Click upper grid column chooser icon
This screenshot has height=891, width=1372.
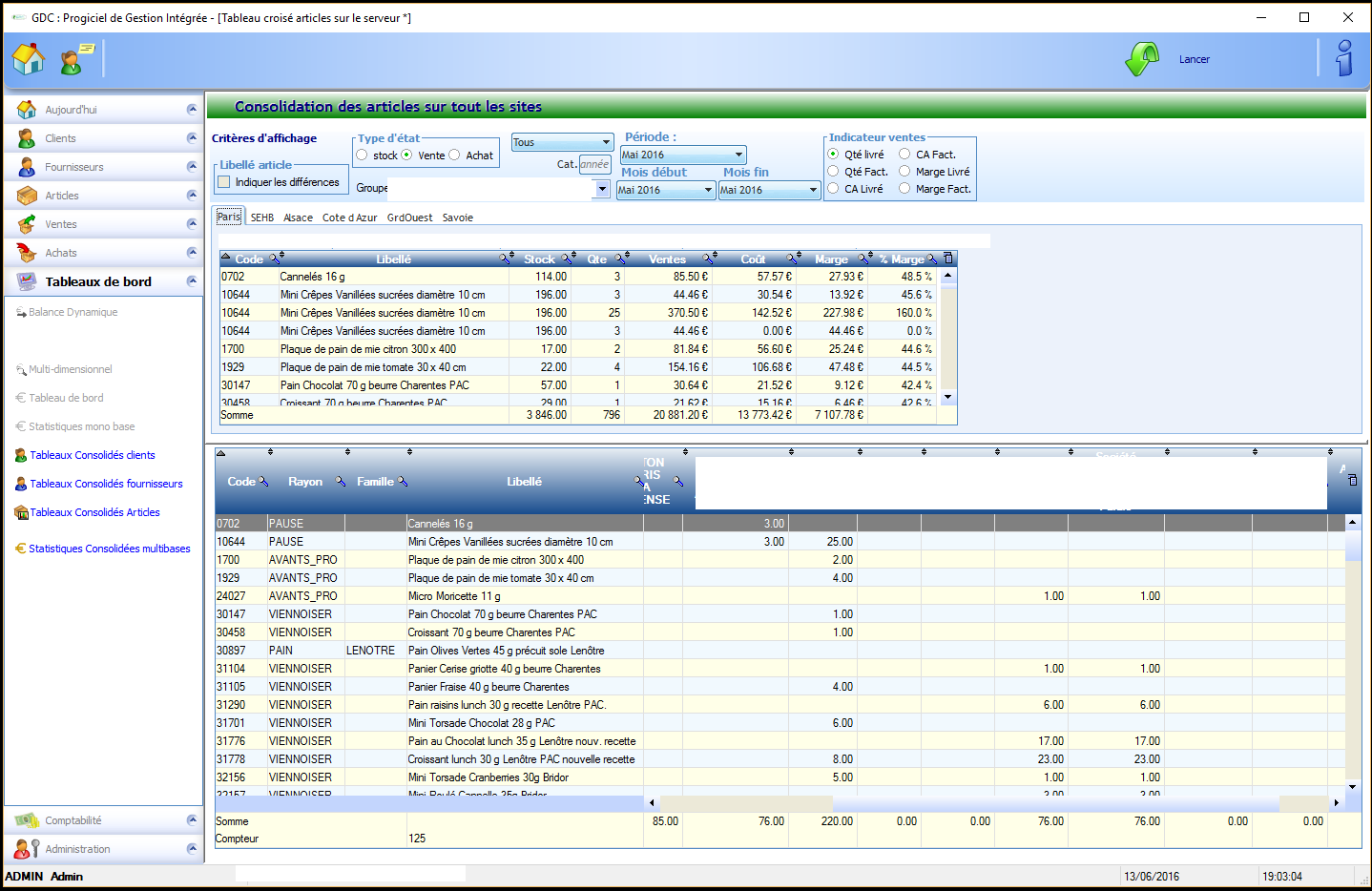947,259
